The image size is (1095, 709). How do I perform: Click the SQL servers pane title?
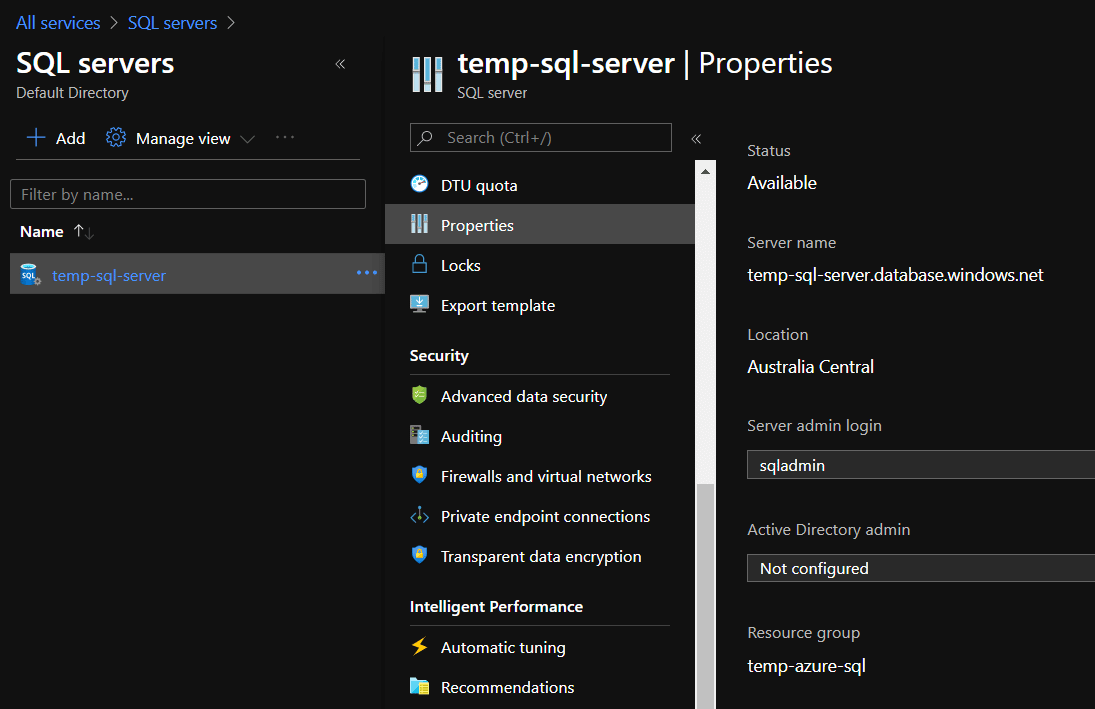[95, 64]
